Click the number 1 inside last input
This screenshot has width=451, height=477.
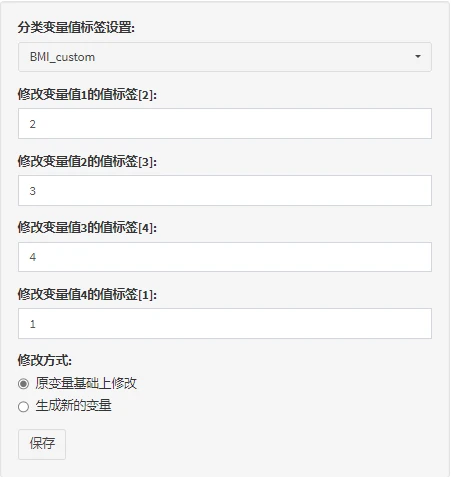pos(33,324)
